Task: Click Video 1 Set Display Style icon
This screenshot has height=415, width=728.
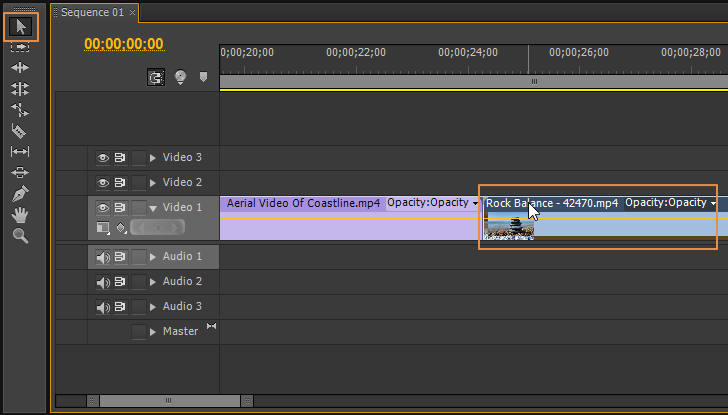Action: pos(103,227)
